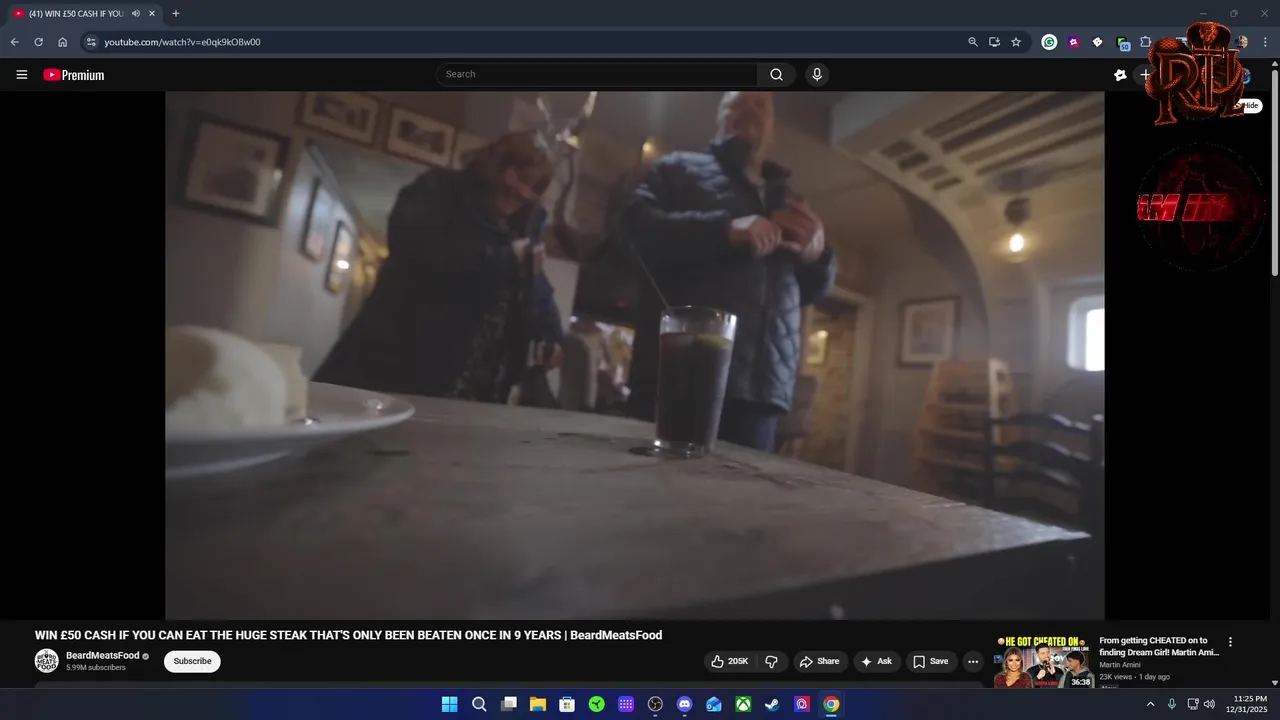Open options for Martin Amini video
The image size is (1280, 720).
(x=1230, y=642)
